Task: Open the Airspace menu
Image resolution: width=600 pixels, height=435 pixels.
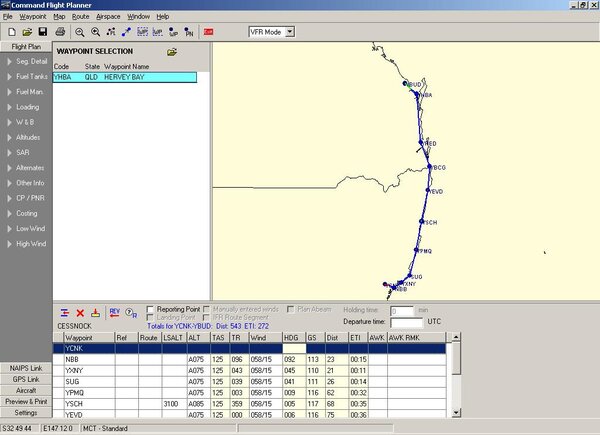Action: coord(108,17)
